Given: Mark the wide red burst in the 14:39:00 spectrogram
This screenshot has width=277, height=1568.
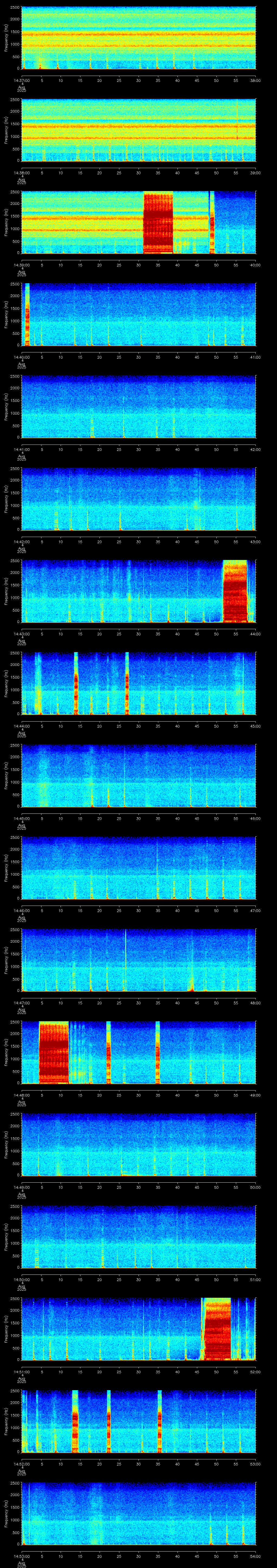Looking at the screenshot, I should [158, 223].
